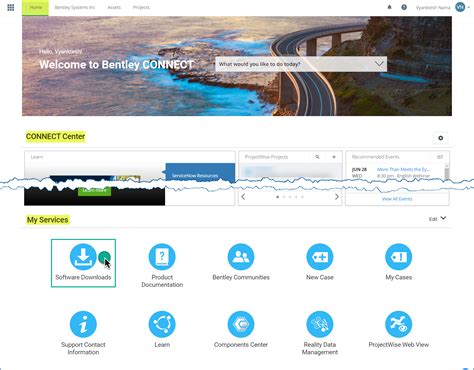474x370 pixels.
Task: Open the Bentley Systems Inc tab
Action: (x=75, y=7)
